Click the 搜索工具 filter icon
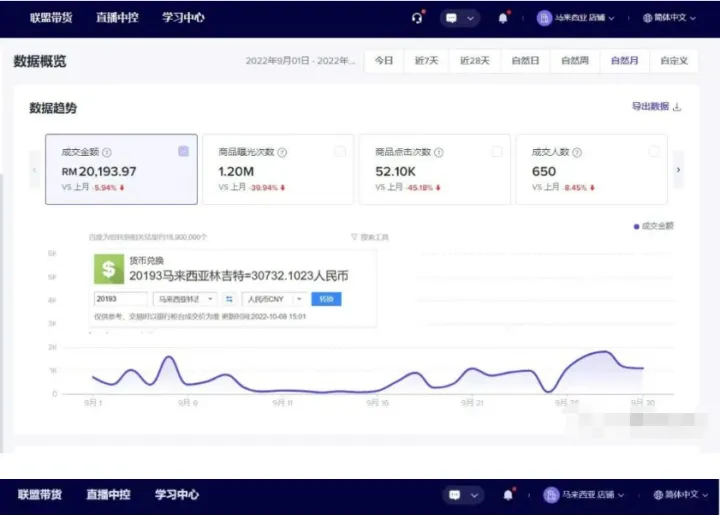This screenshot has width=720, height=515. click(x=354, y=237)
